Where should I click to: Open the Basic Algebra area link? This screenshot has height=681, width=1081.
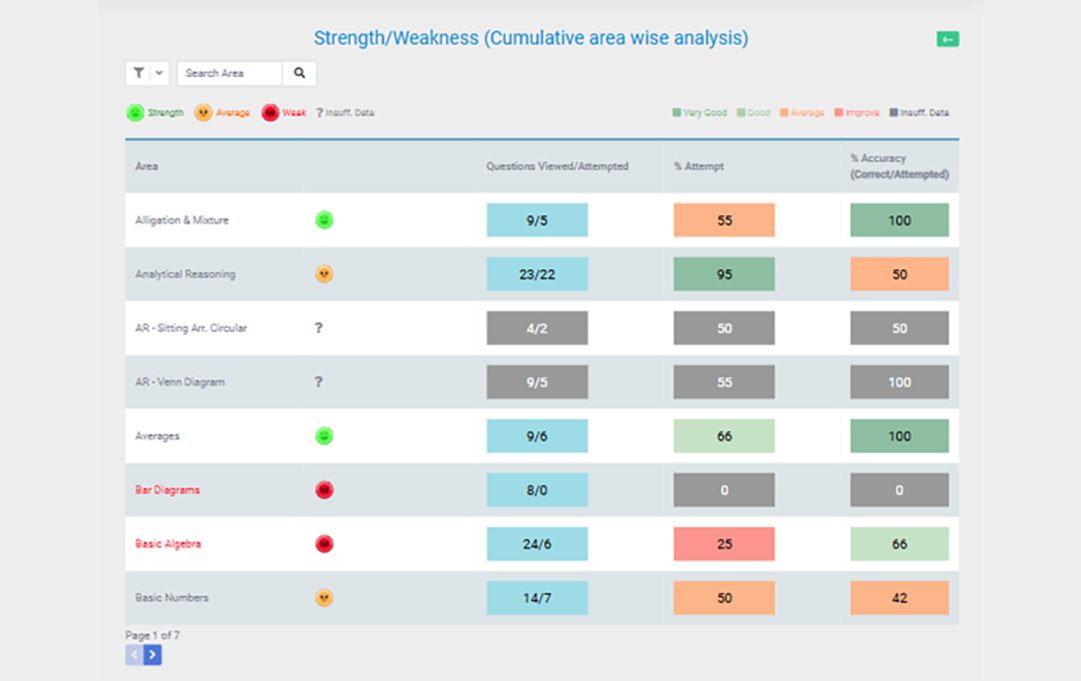point(168,544)
